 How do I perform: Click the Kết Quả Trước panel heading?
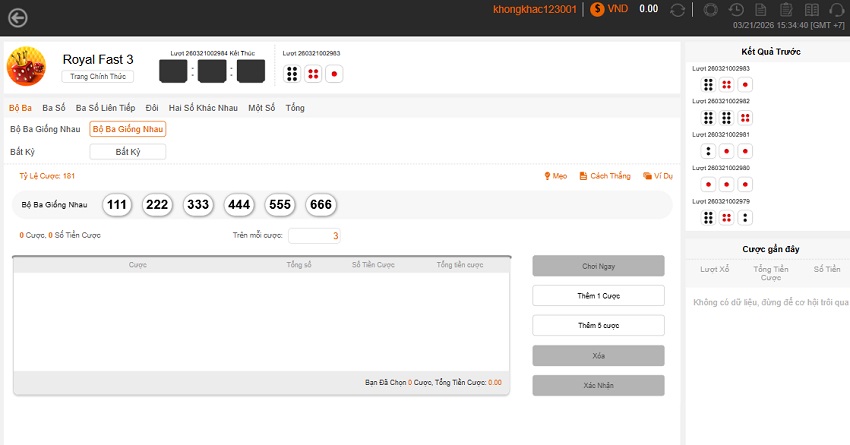tap(771, 52)
